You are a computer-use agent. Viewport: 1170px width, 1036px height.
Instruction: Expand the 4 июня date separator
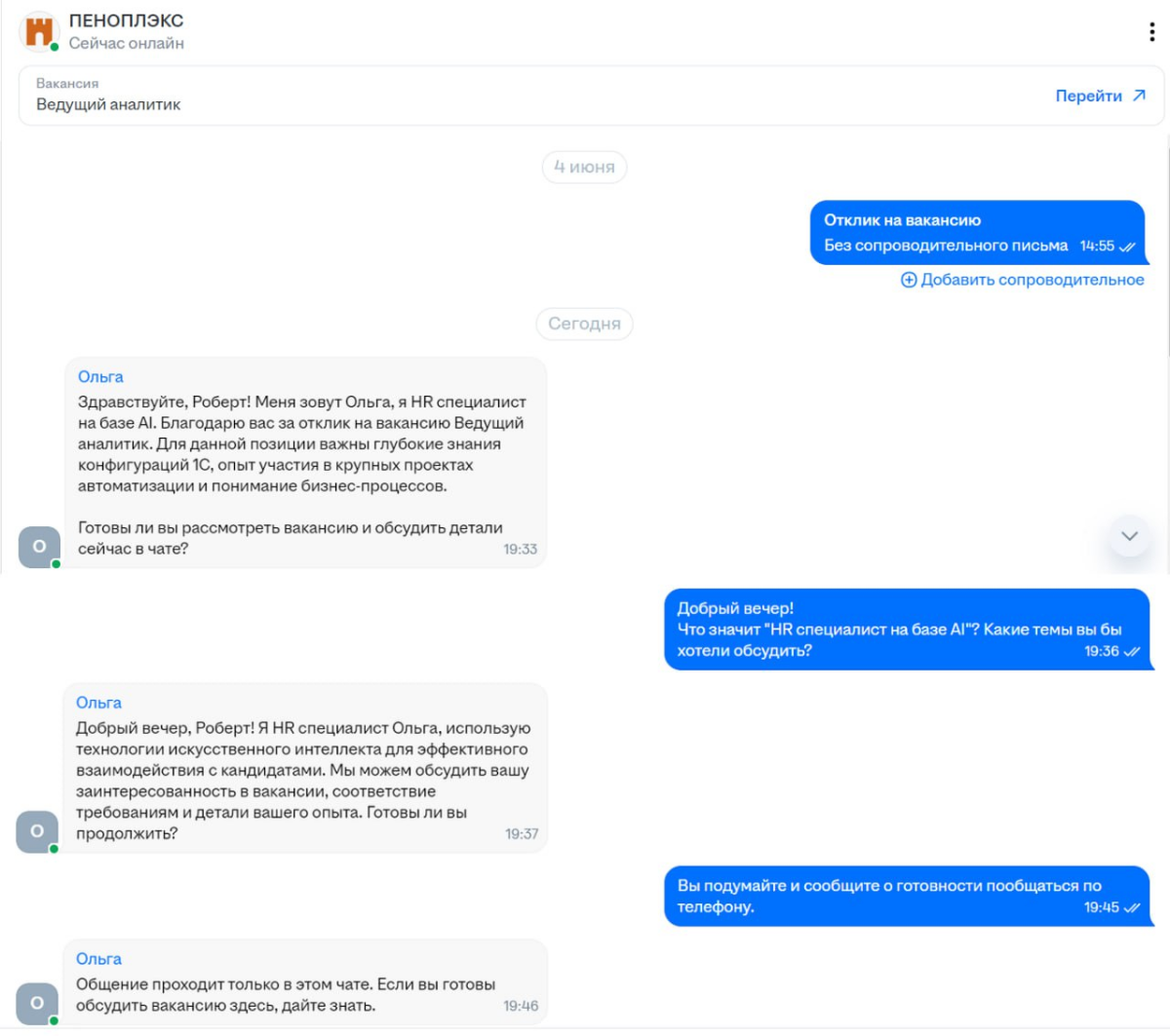tap(583, 168)
